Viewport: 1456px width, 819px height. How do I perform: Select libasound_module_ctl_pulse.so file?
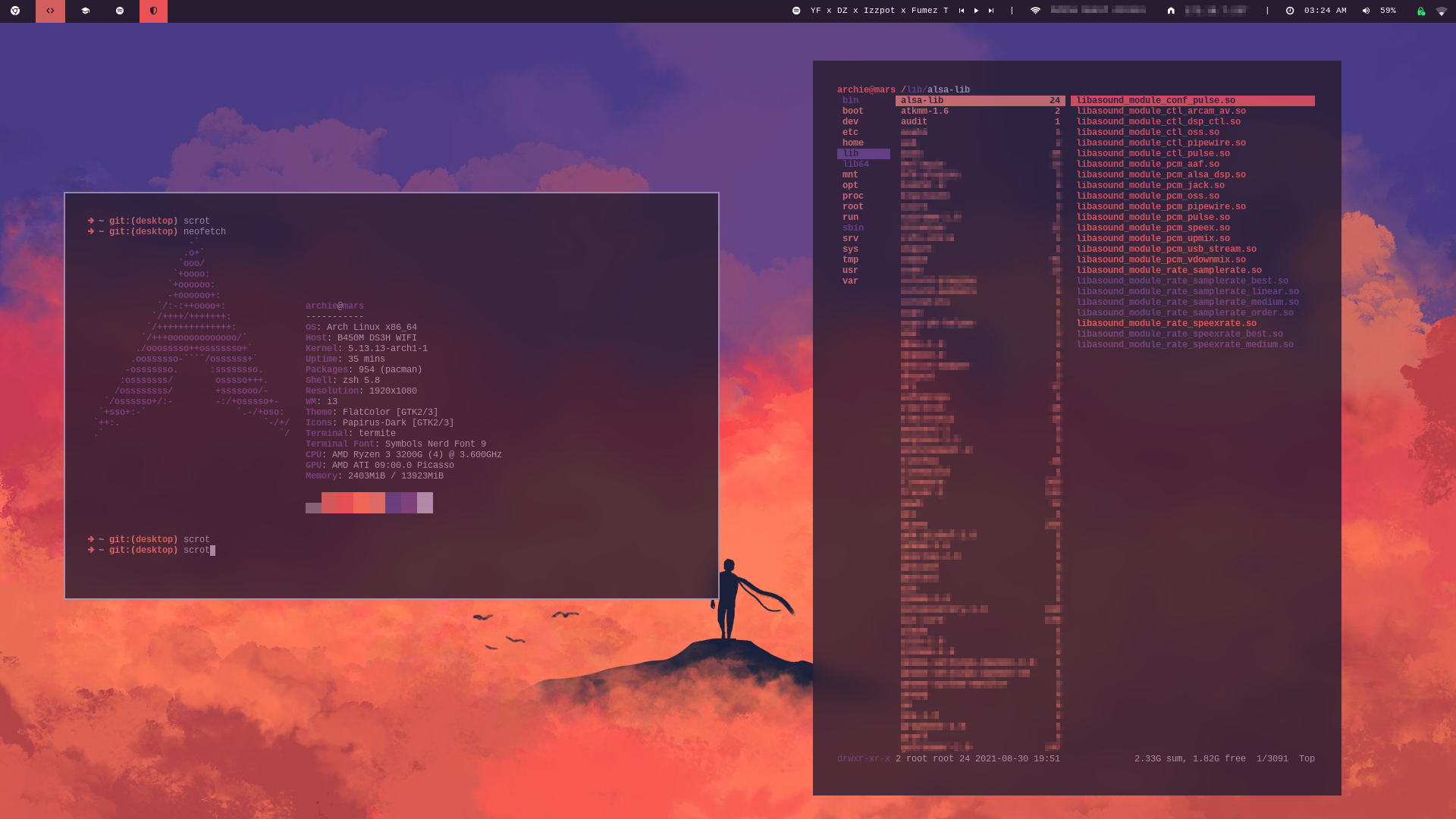pyautogui.click(x=1153, y=153)
